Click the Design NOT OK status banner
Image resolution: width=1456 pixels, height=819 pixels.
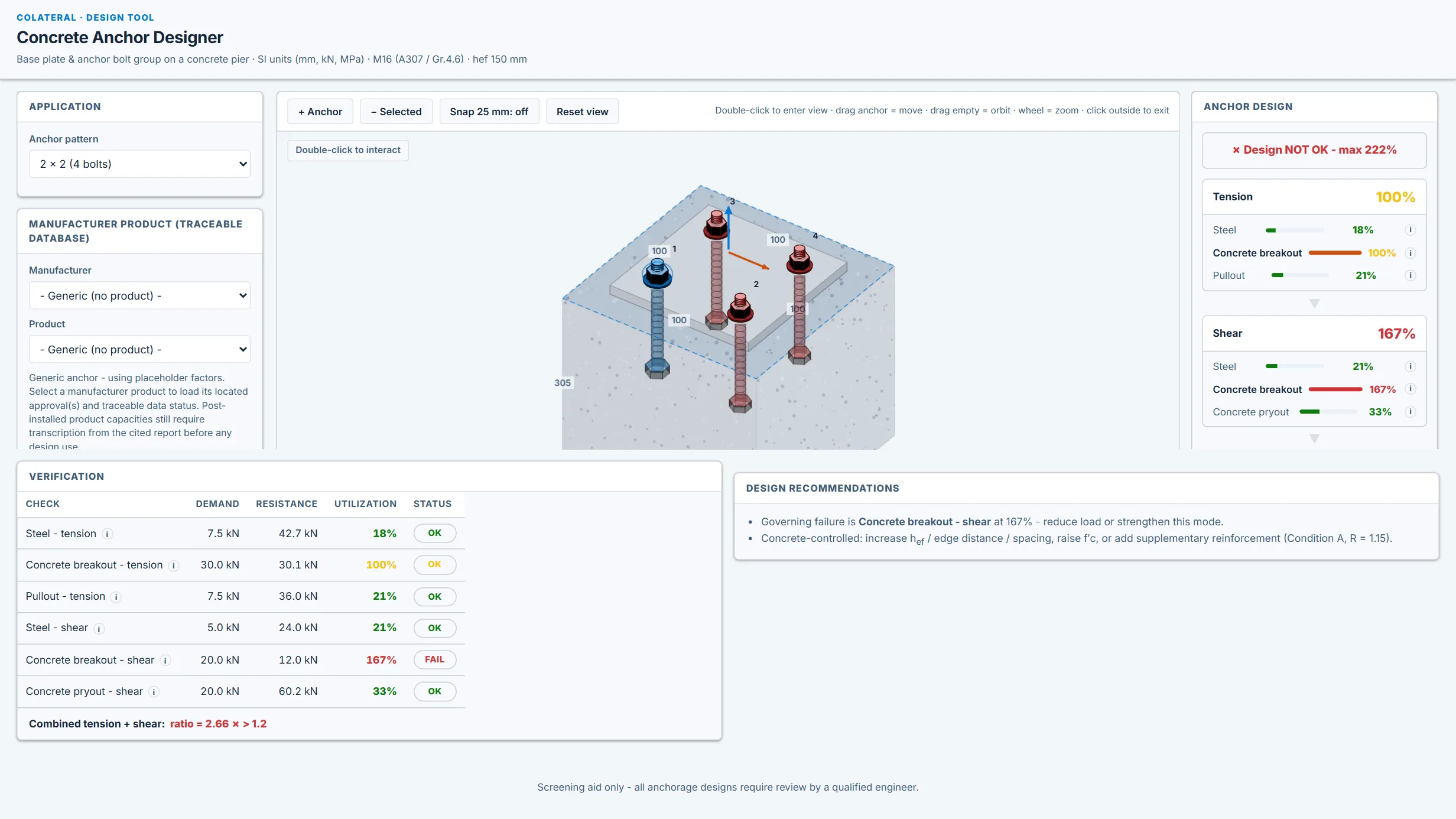tap(1314, 150)
